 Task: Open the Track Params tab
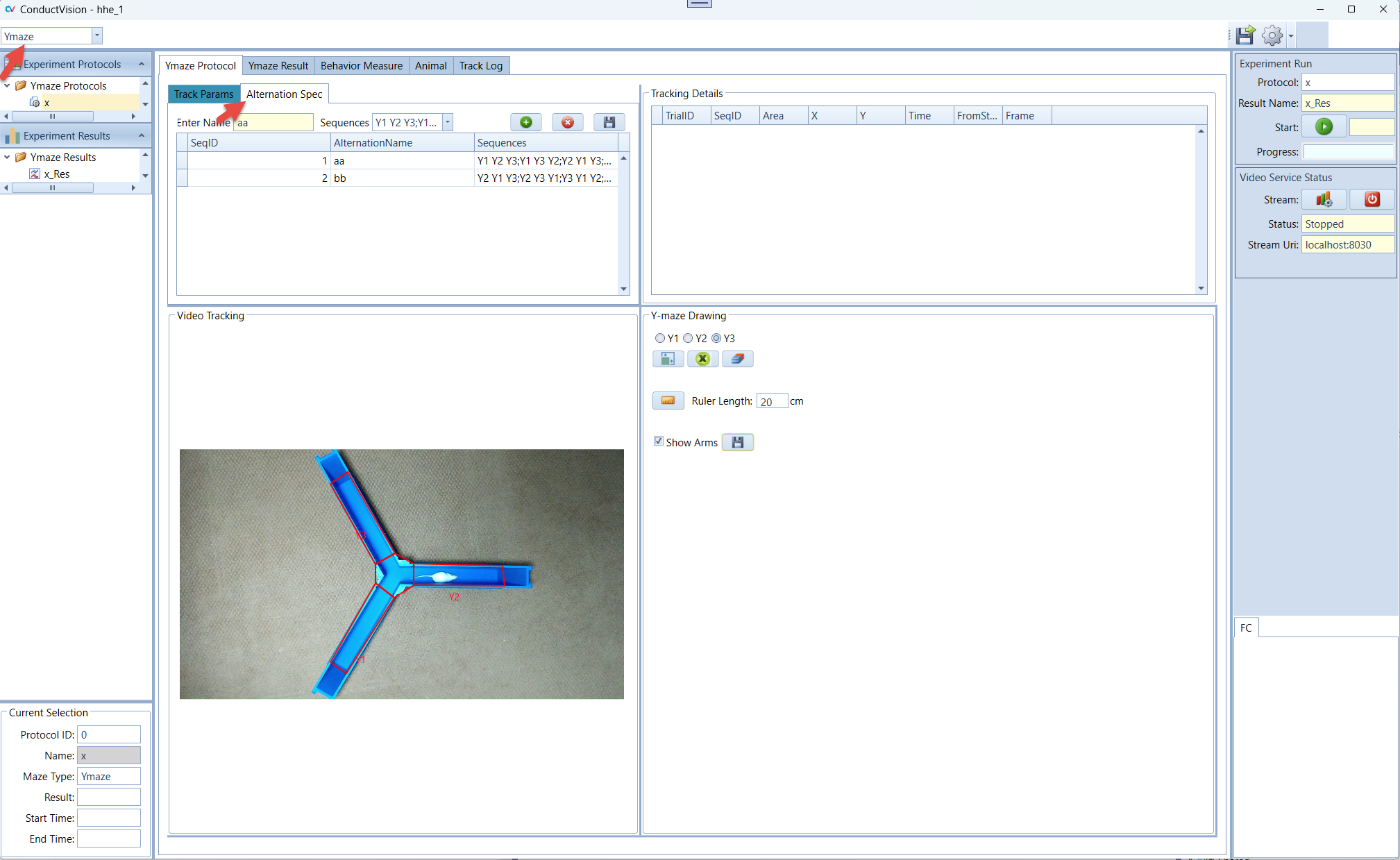[203, 94]
